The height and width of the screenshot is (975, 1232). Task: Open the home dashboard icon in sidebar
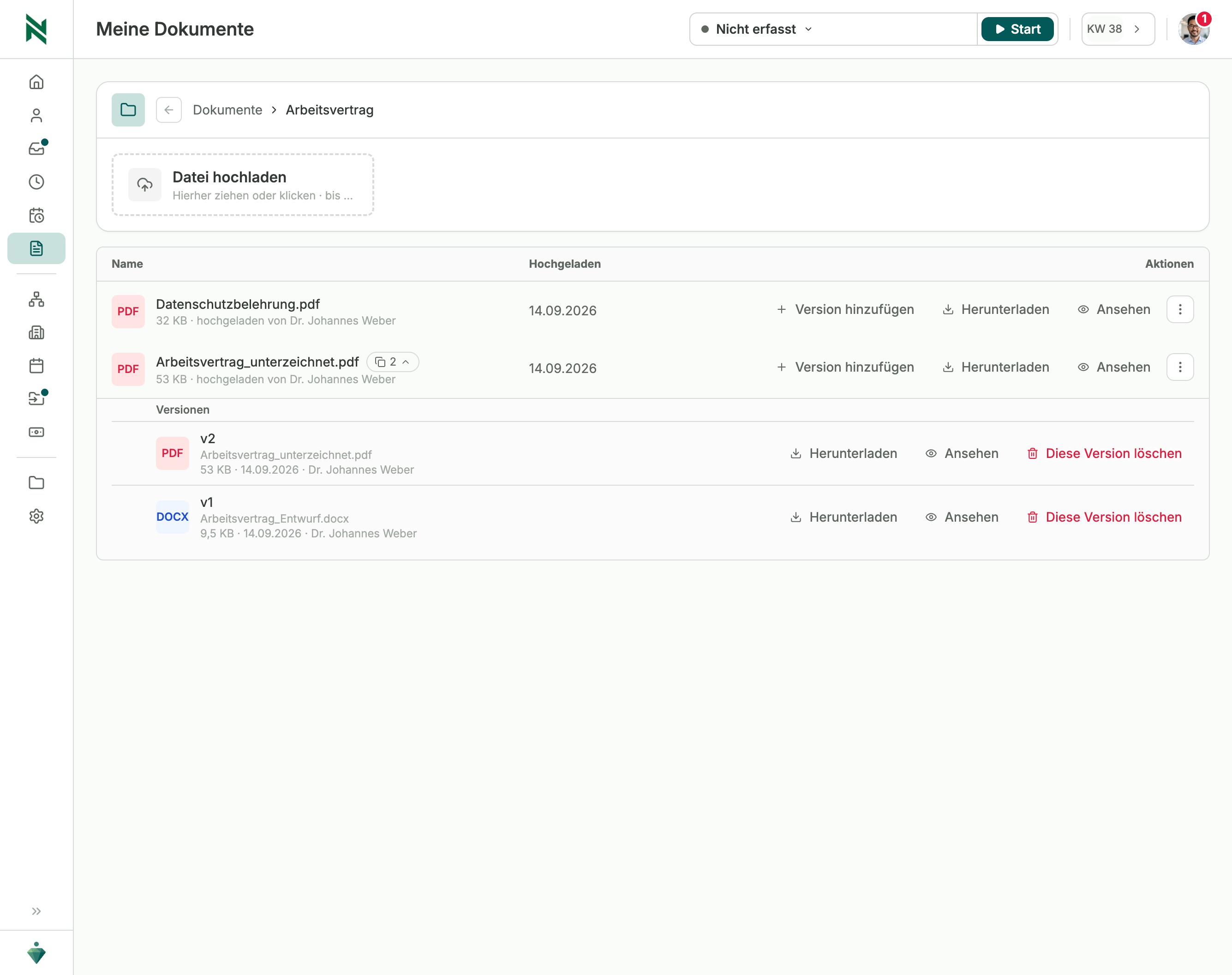[36, 82]
